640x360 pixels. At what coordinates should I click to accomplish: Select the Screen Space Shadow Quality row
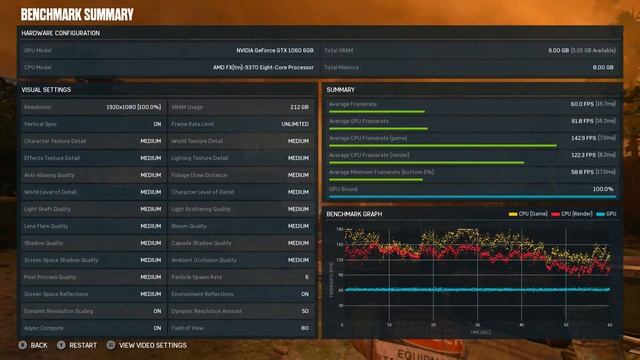[93, 260]
